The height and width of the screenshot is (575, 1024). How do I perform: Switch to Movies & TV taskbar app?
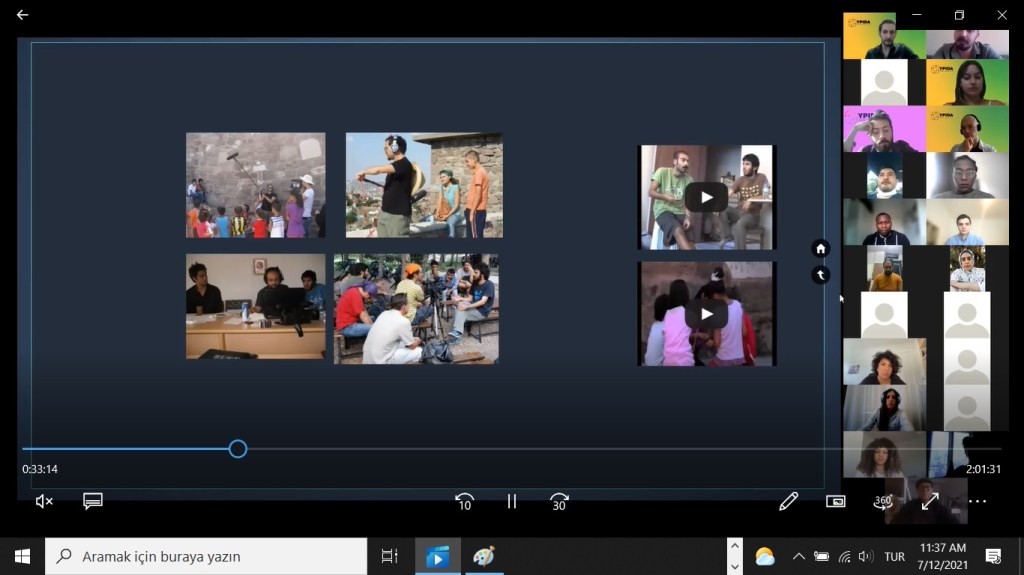437,557
